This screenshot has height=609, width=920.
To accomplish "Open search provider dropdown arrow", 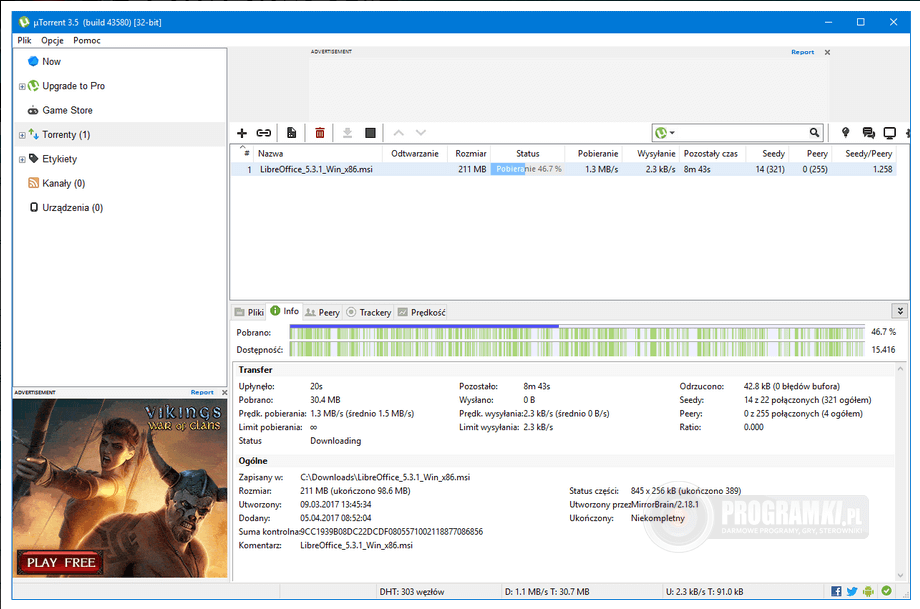I will click(x=672, y=133).
